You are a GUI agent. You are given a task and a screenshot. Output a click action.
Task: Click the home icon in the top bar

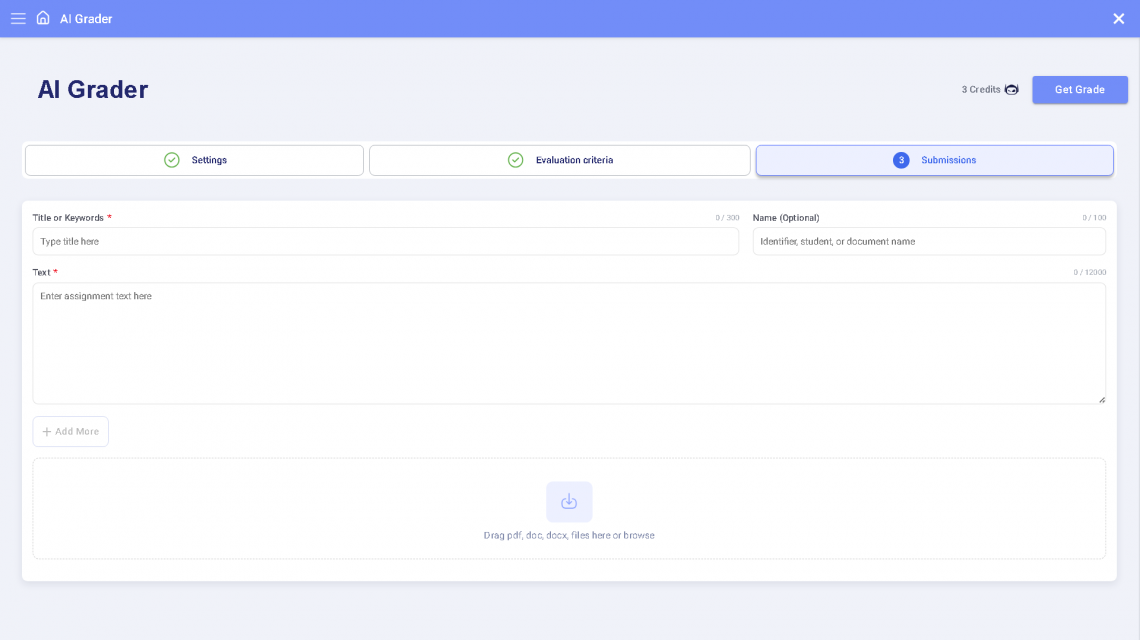41,18
